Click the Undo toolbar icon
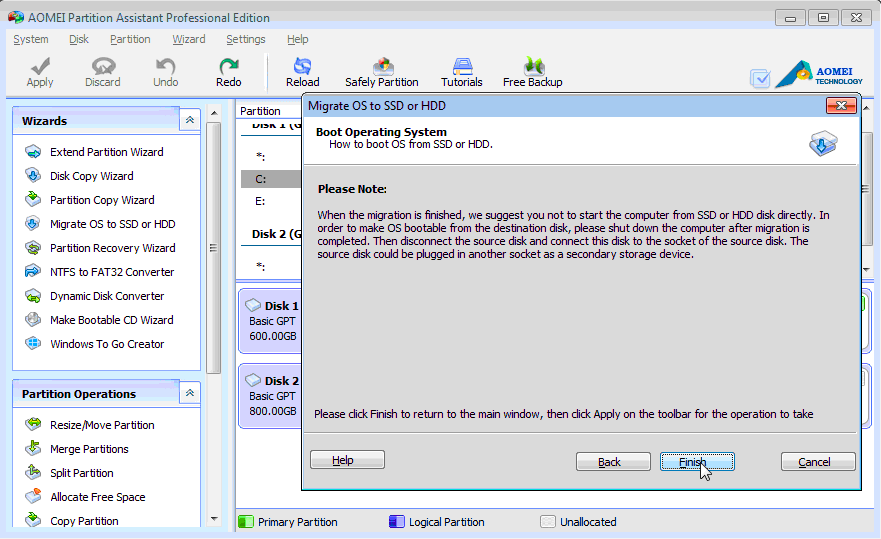 [x=166, y=73]
